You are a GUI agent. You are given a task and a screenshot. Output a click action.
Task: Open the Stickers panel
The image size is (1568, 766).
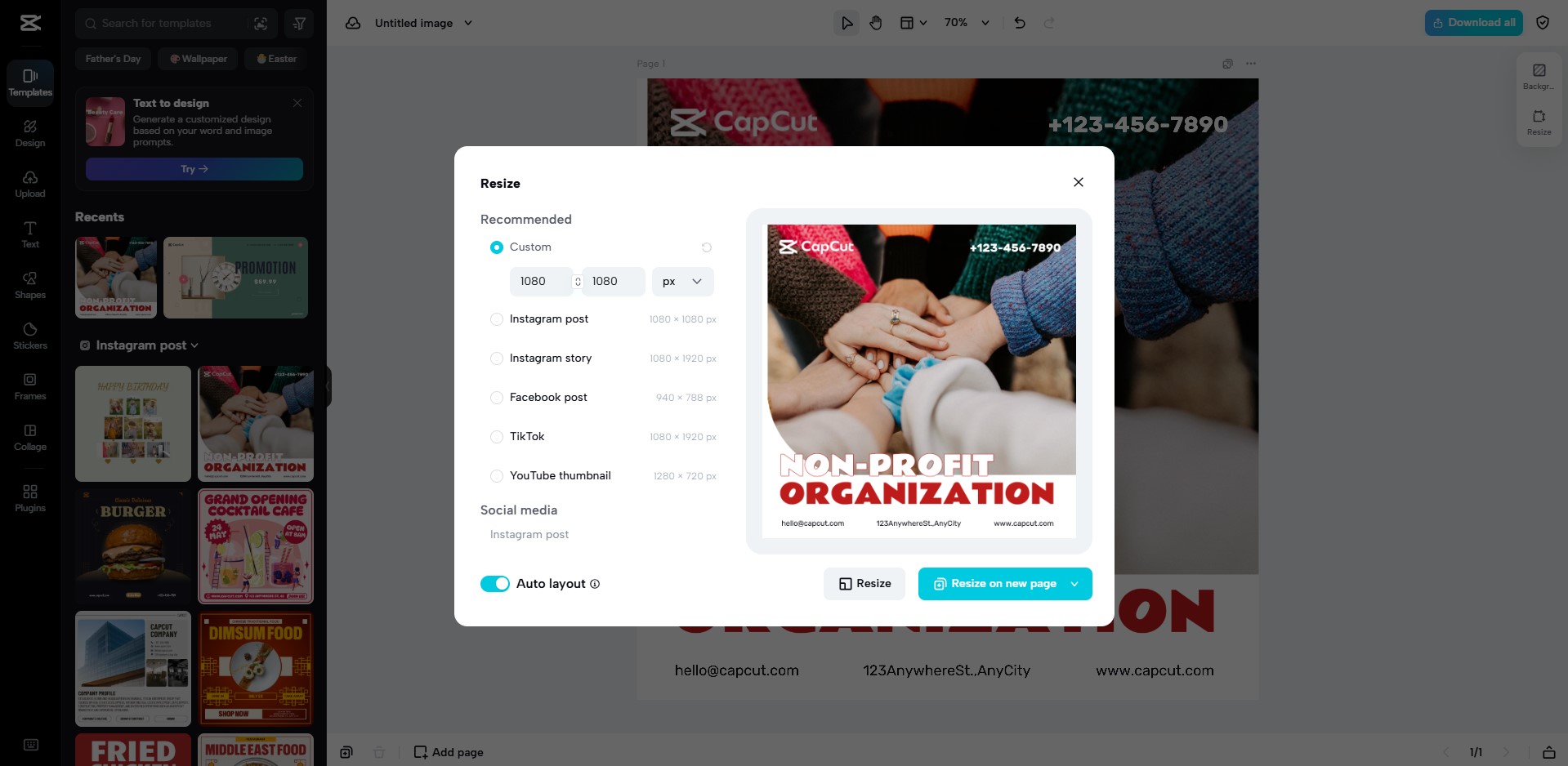[x=30, y=336]
